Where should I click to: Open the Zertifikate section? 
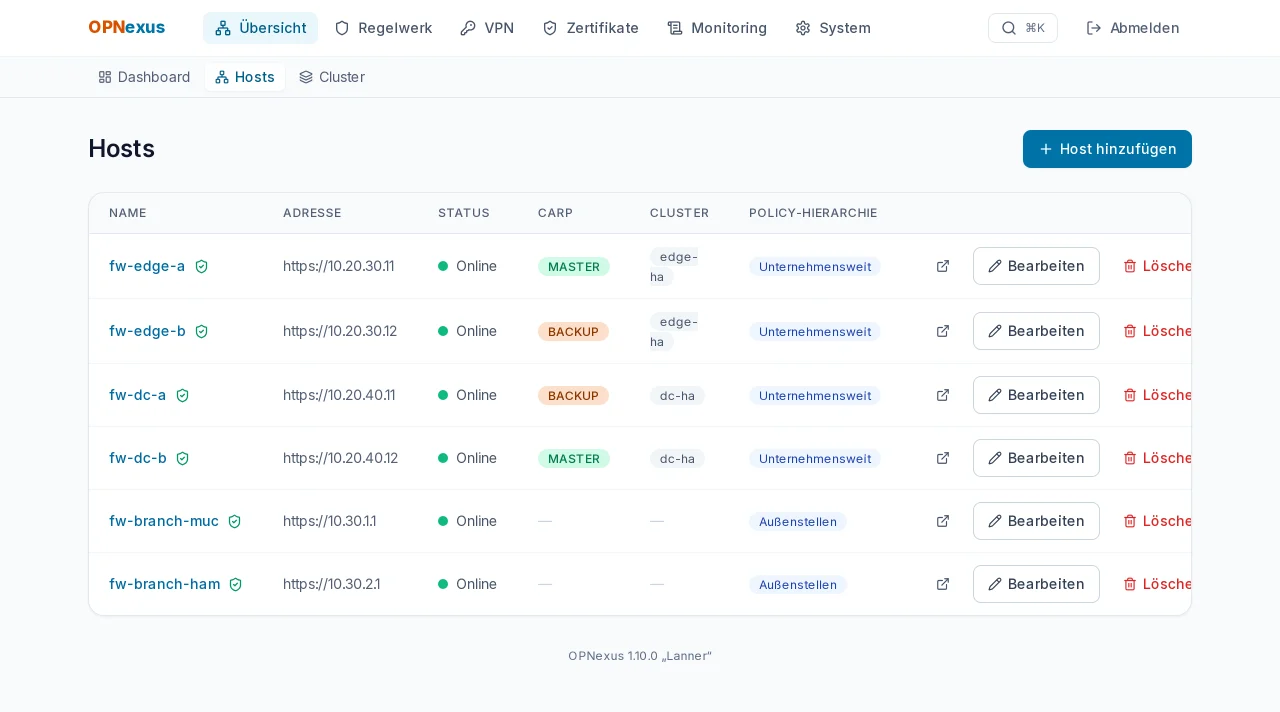(590, 28)
